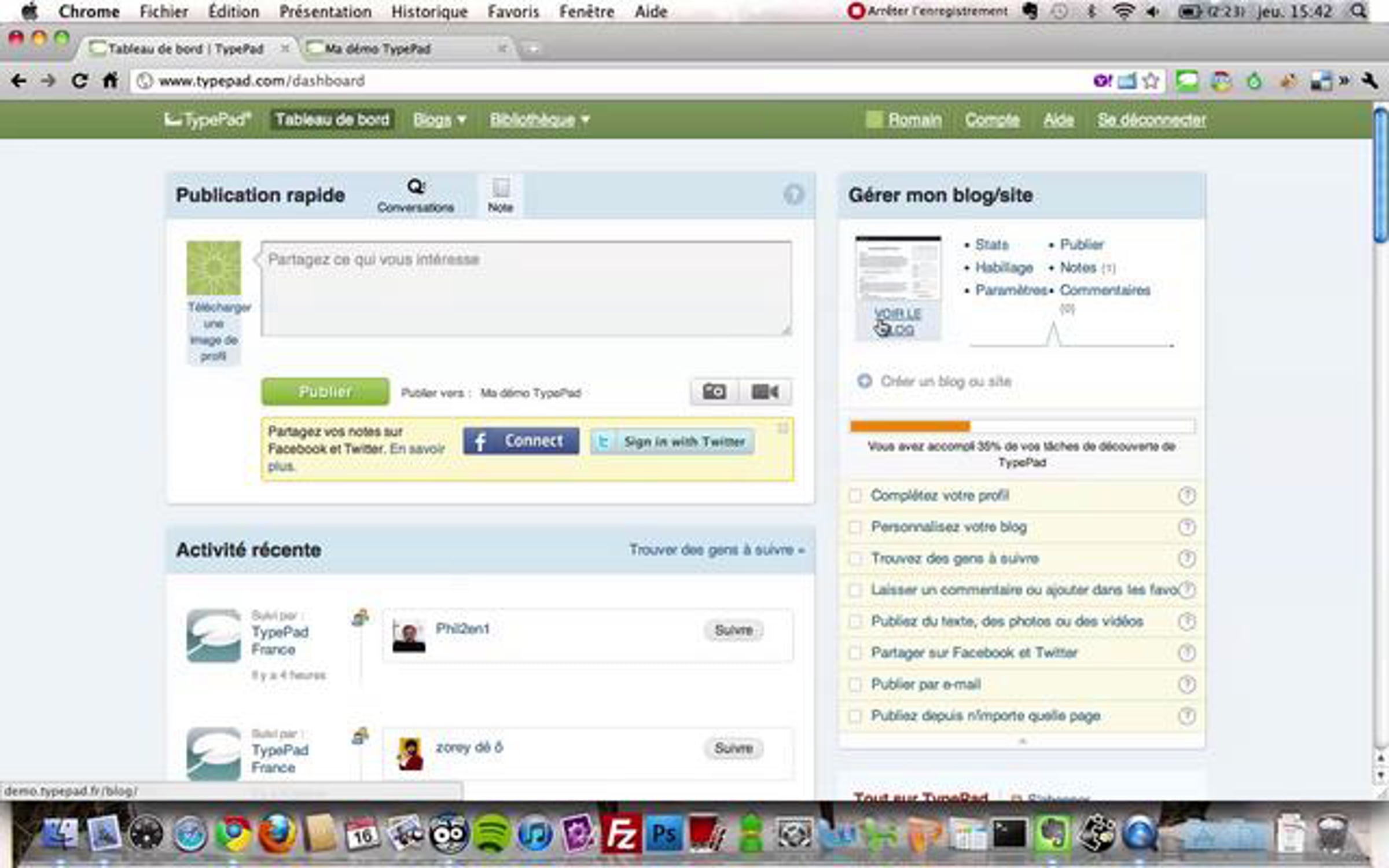Expand the Bibliothèque dropdown menu
This screenshot has height=868, width=1389.
[539, 120]
